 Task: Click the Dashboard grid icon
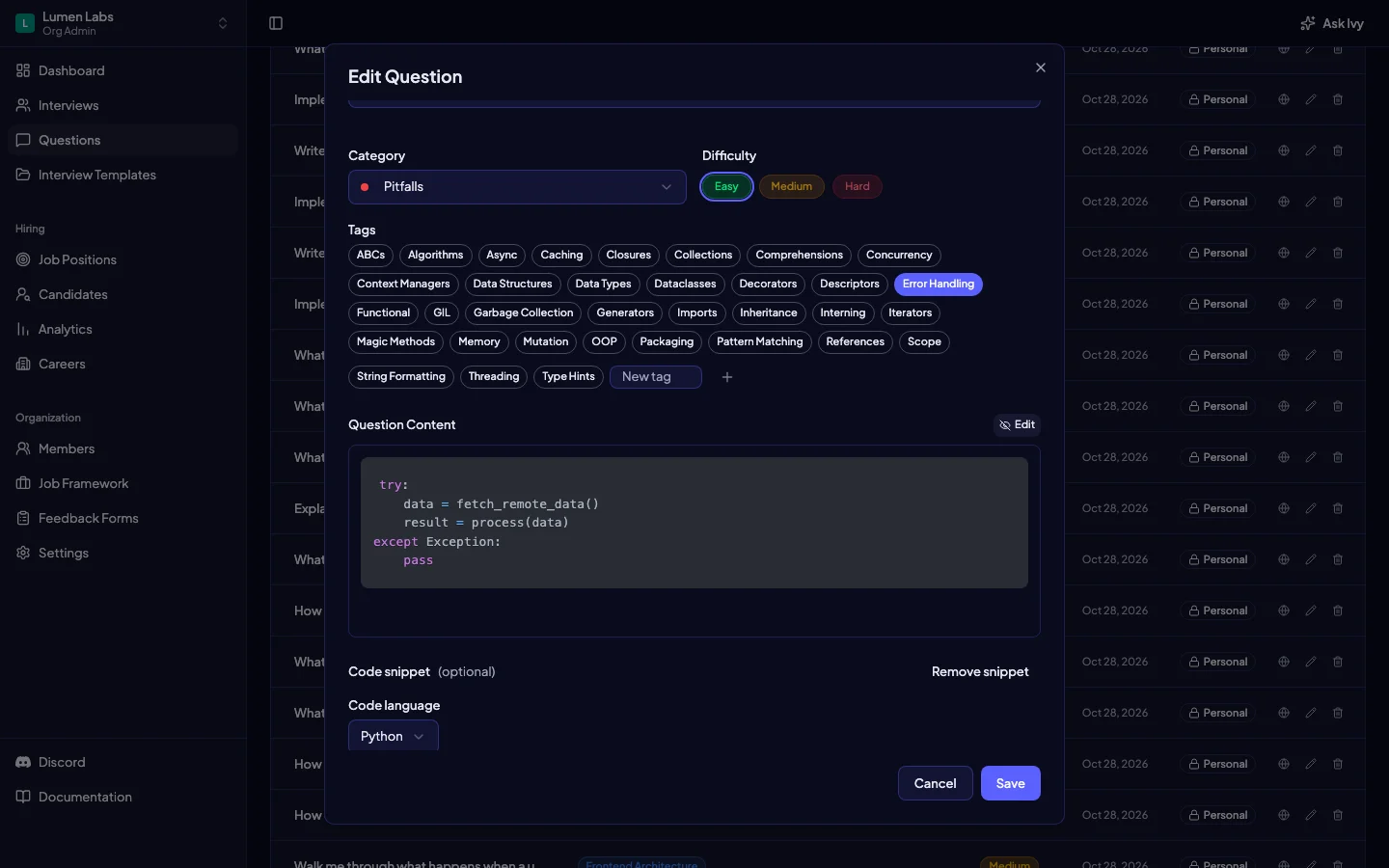coord(23,70)
